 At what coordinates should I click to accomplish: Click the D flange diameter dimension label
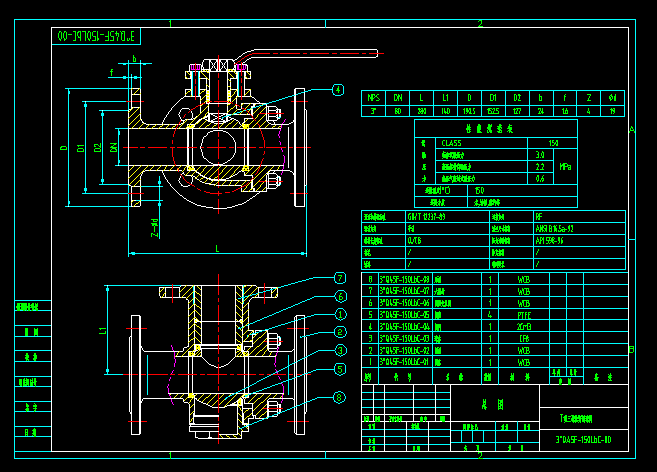(64, 149)
